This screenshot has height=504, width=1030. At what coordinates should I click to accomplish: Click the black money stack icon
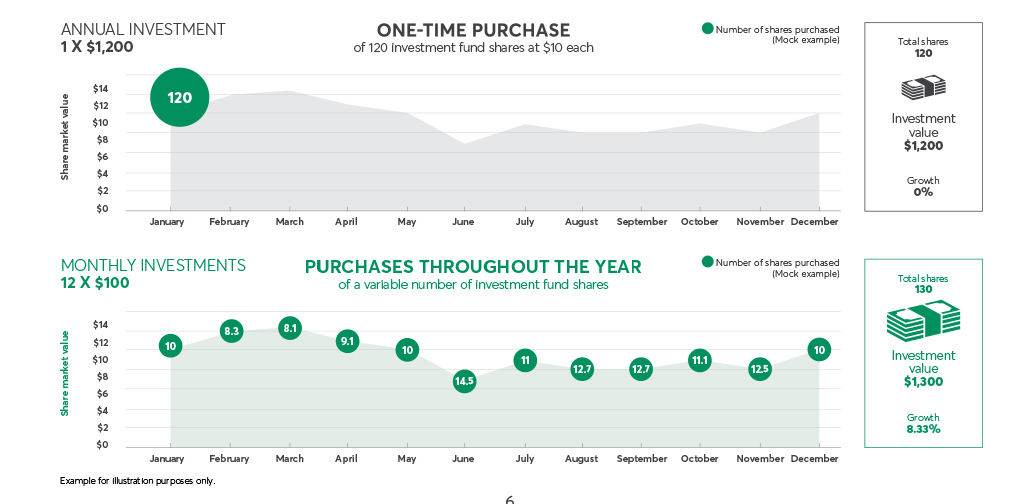click(x=923, y=88)
